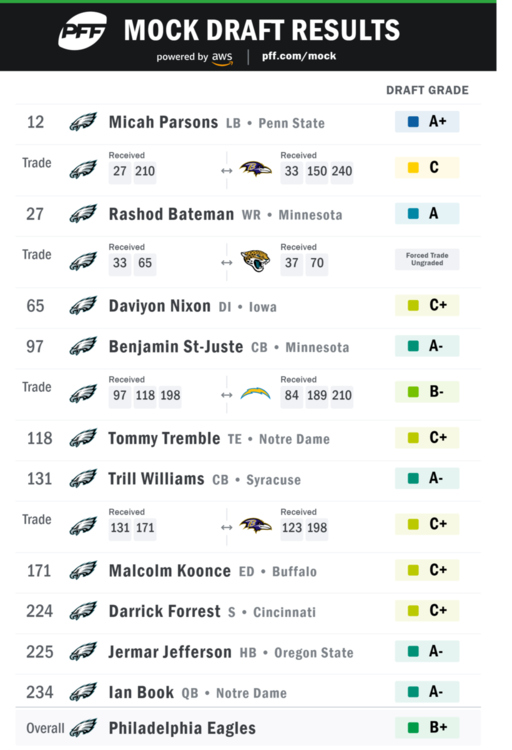Click the trade arrows in Chargers trade row
The height and width of the screenshot is (750, 512).
(x=227, y=395)
